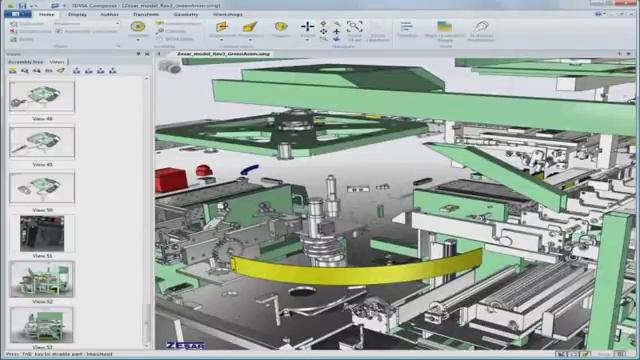Viewport: 640px width, 360px height.
Task: Click the black four-arrow cross icon
Action: tap(307, 27)
